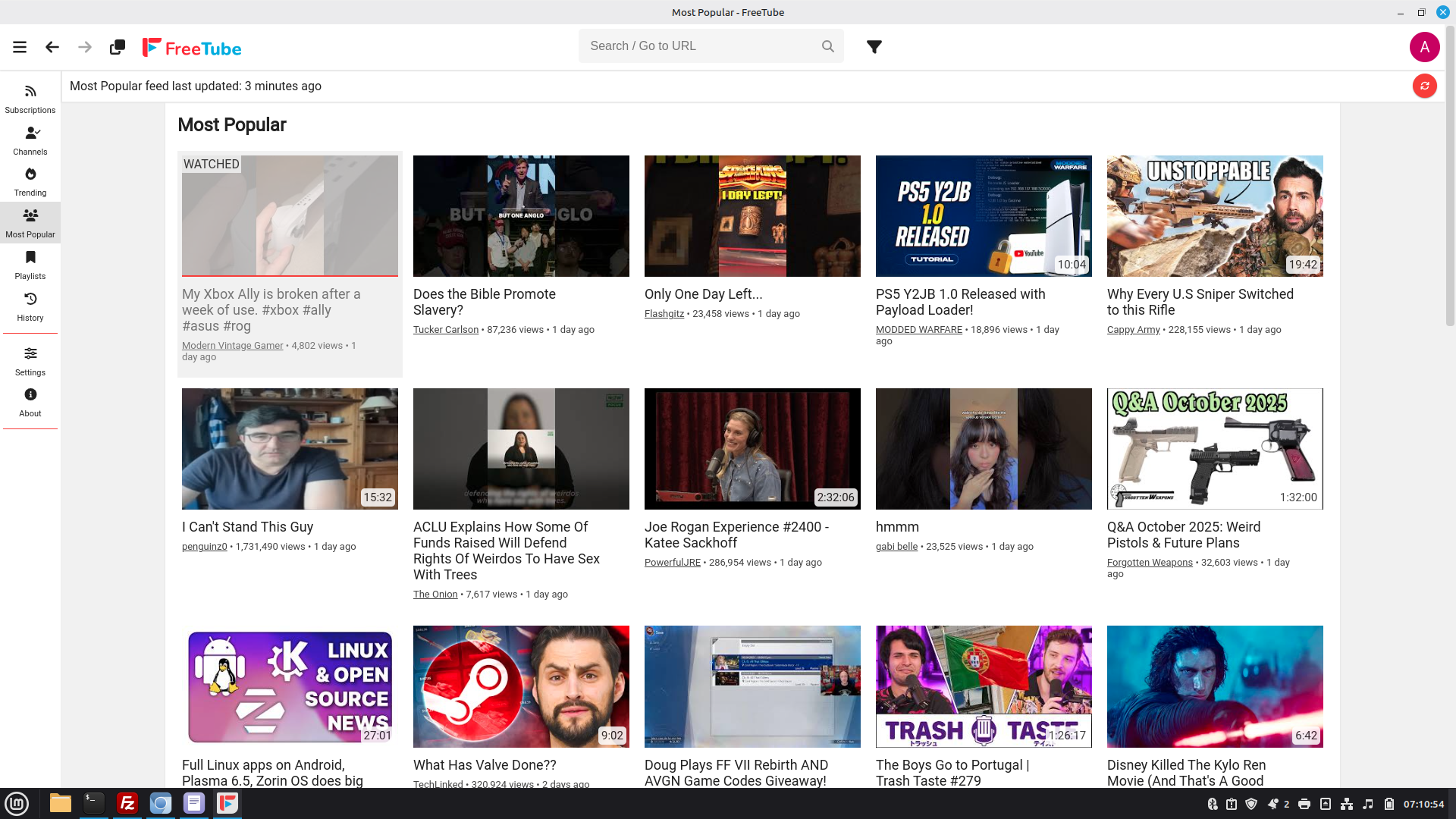Click the clock in the system tray
Image resolution: width=1456 pixels, height=819 pixels.
tap(1423, 804)
